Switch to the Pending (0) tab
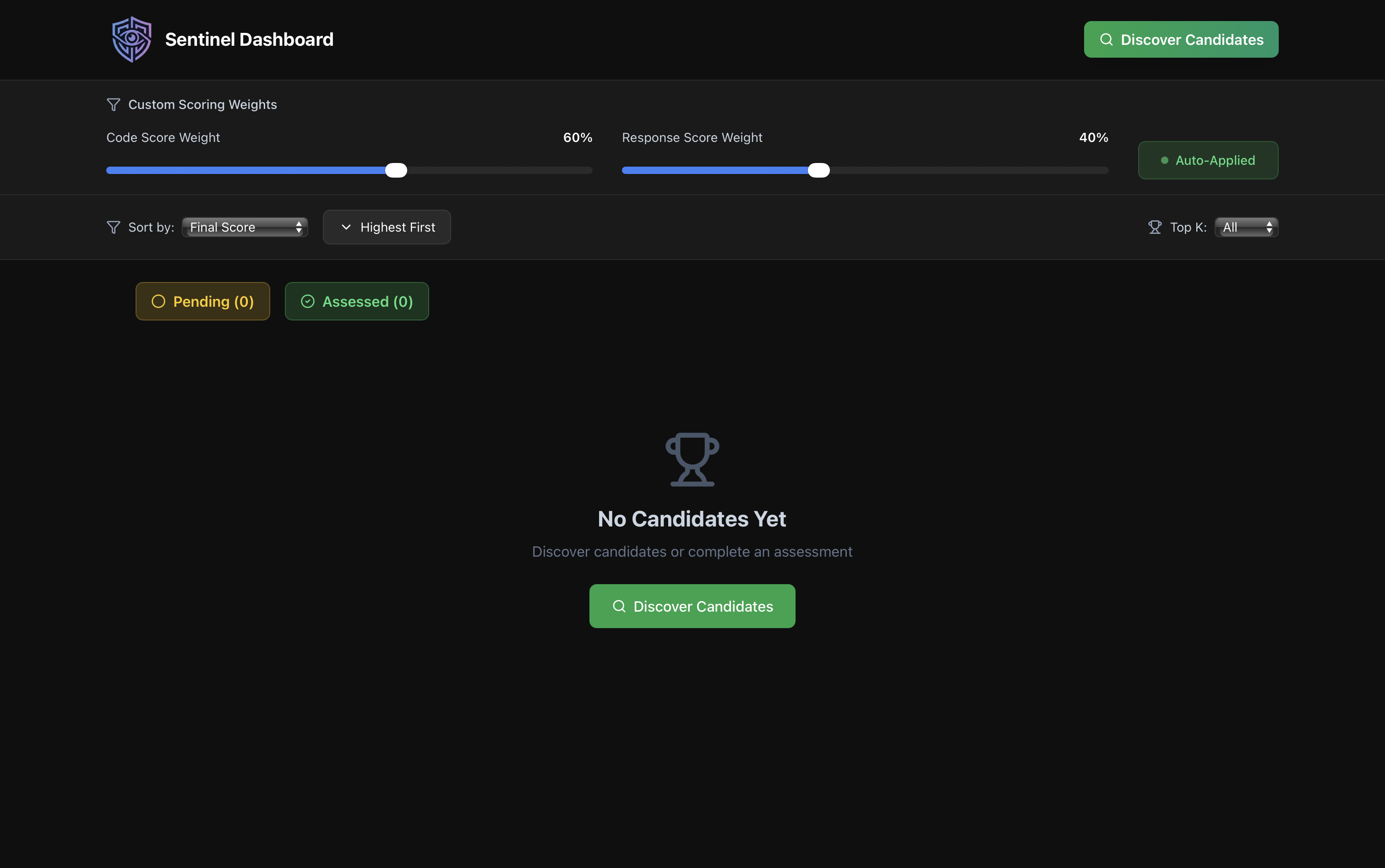 click(x=203, y=301)
